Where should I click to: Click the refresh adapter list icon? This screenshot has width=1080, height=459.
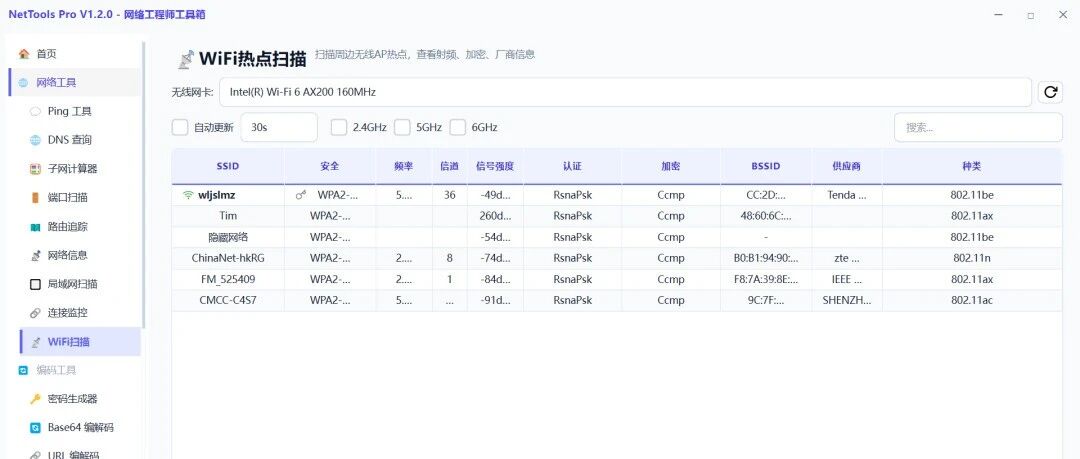point(1050,92)
